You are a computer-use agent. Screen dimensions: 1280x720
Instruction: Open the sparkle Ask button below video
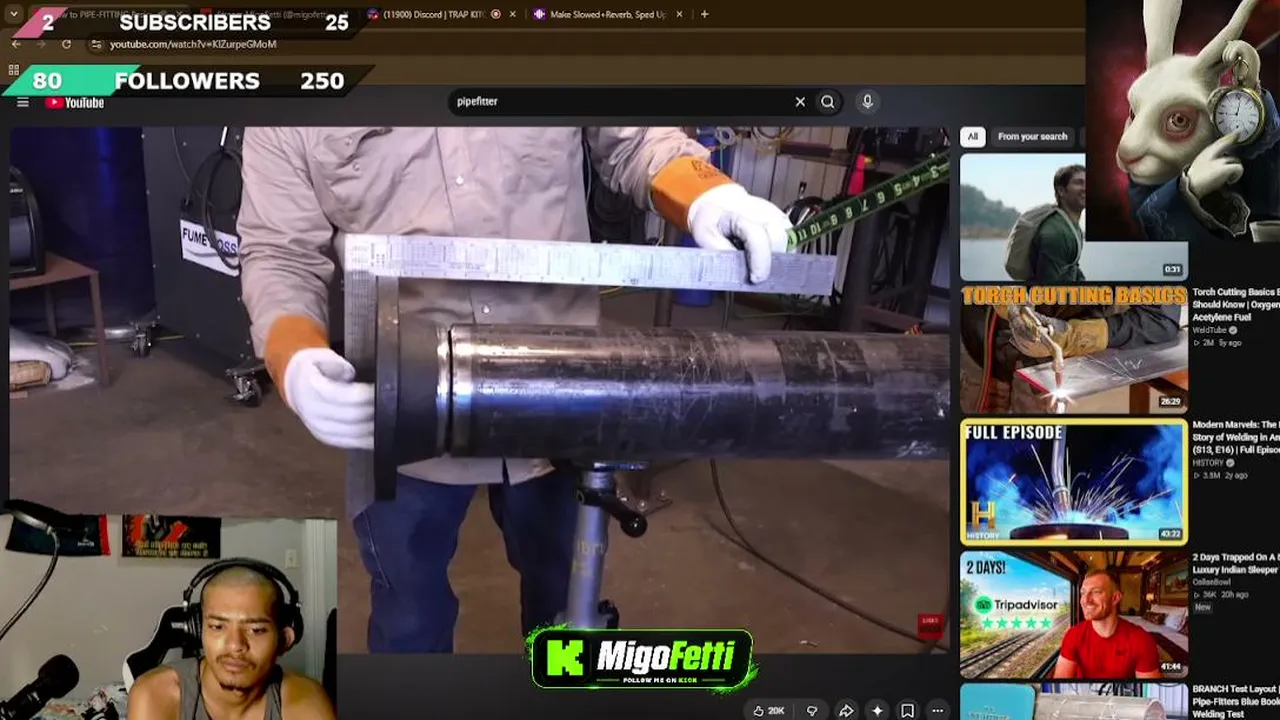877,711
